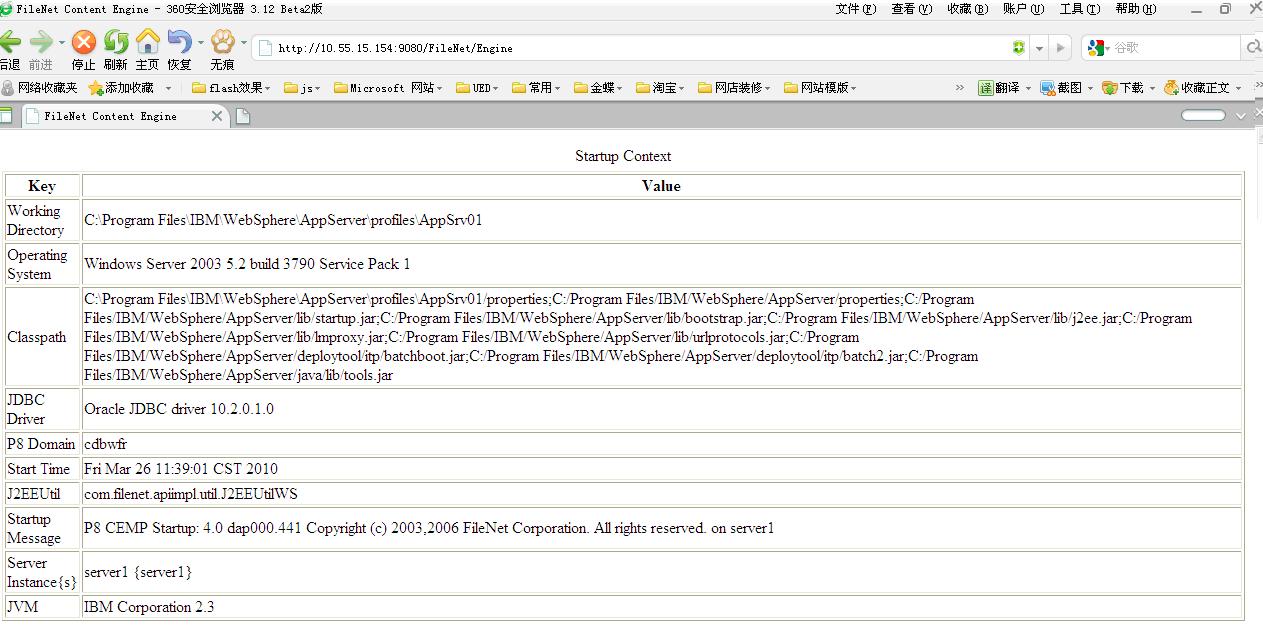The height and width of the screenshot is (643, 1263).
Task: Click the com.filenet.apiimpl.util.J2EEUtilWS value
Action: (x=191, y=494)
